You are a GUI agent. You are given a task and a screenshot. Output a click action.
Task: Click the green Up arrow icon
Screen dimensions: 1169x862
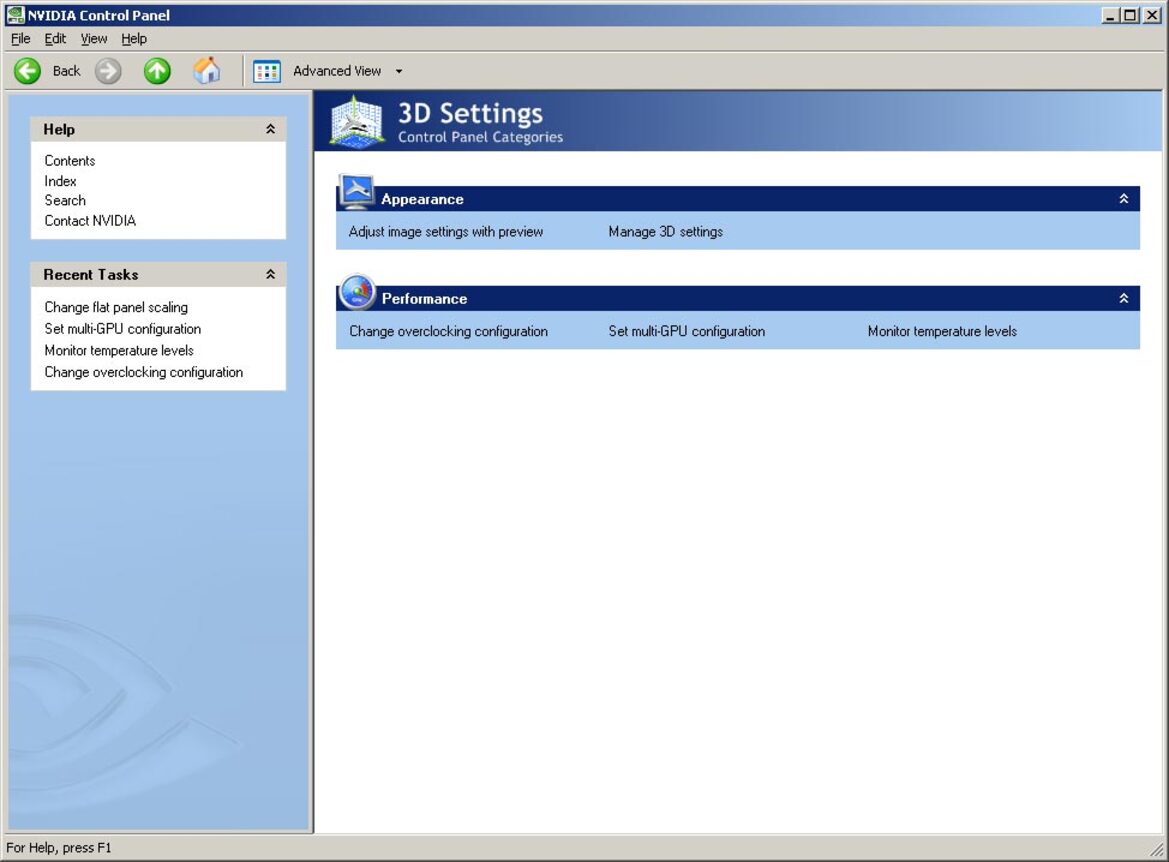click(157, 72)
